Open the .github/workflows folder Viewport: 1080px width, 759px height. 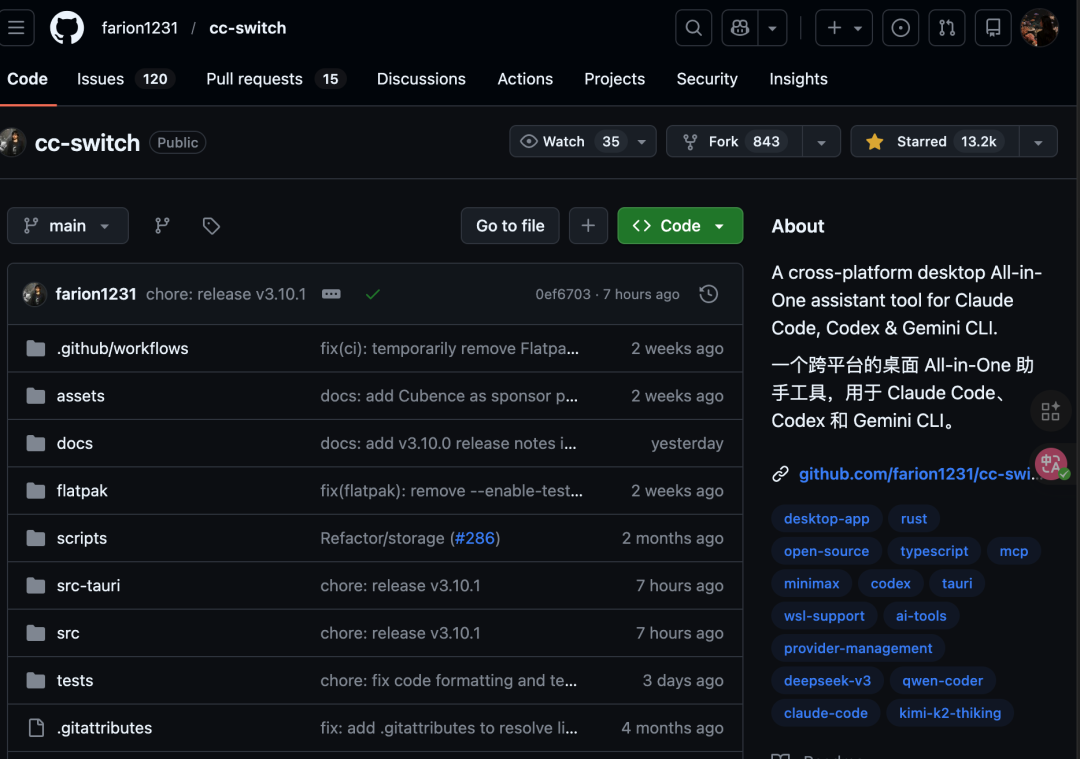(122, 349)
